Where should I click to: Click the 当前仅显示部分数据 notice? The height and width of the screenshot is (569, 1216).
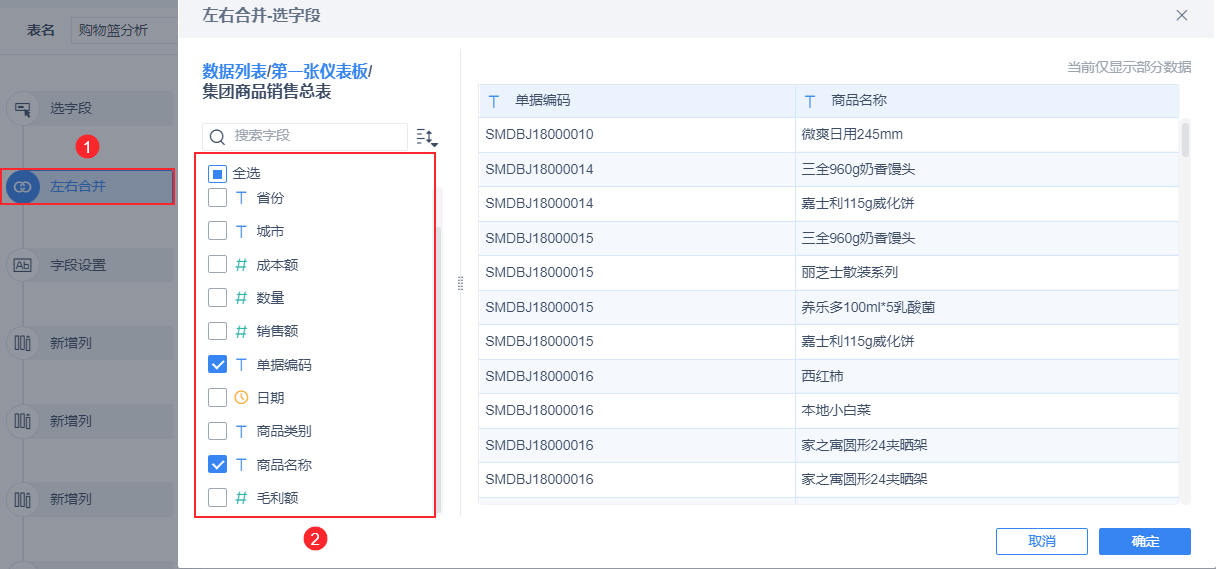(1129, 67)
